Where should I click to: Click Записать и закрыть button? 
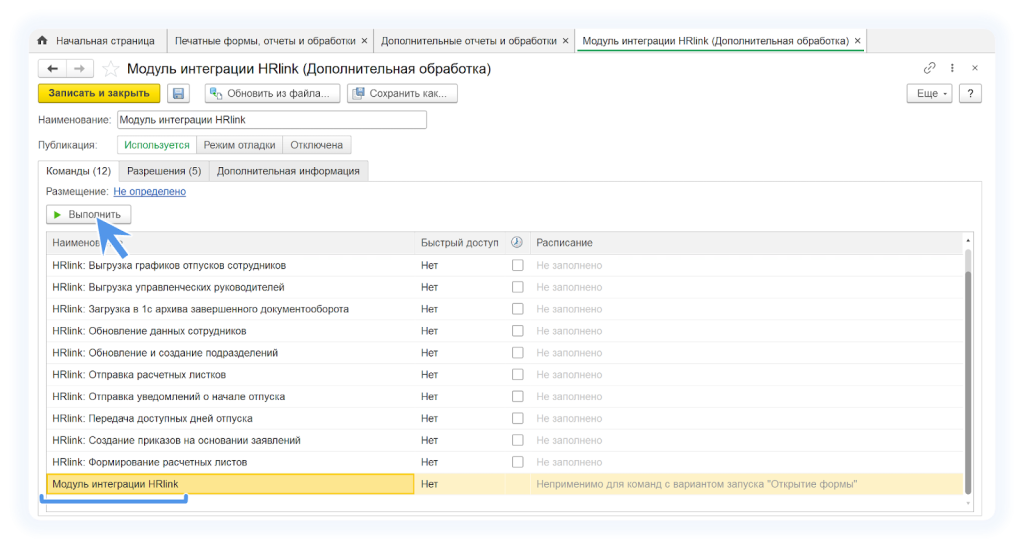coord(99,93)
